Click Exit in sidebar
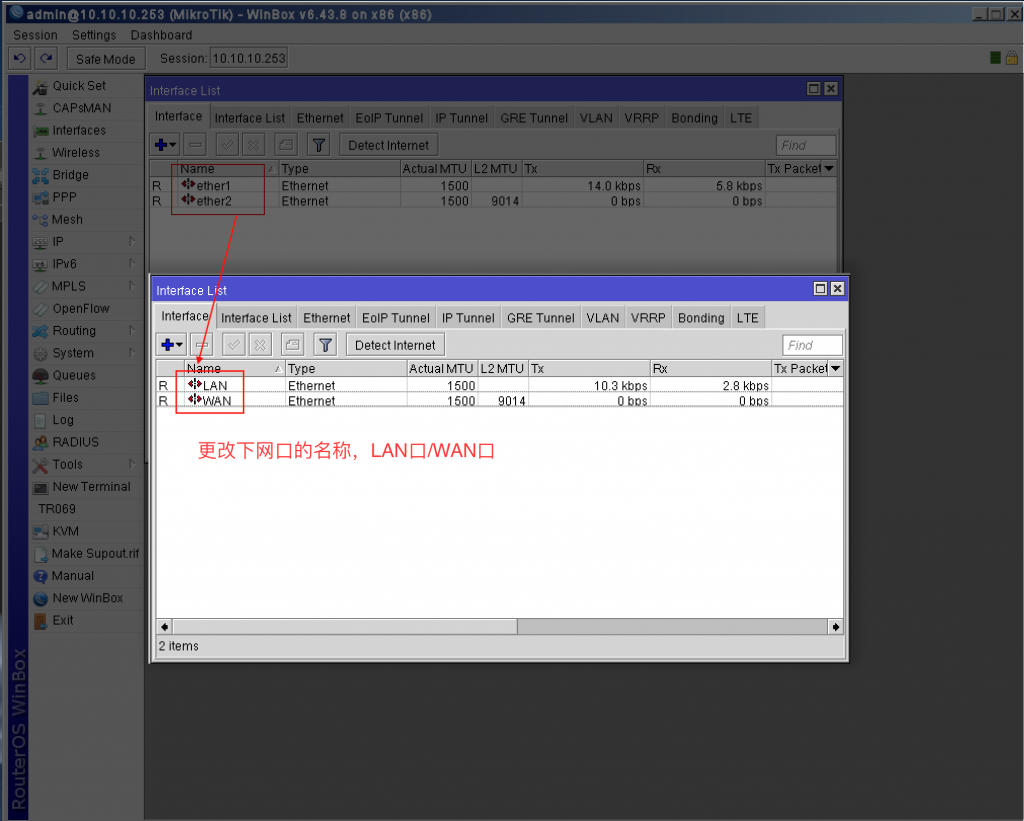Viewport: 1024px width, 821px height. point(63,620)
